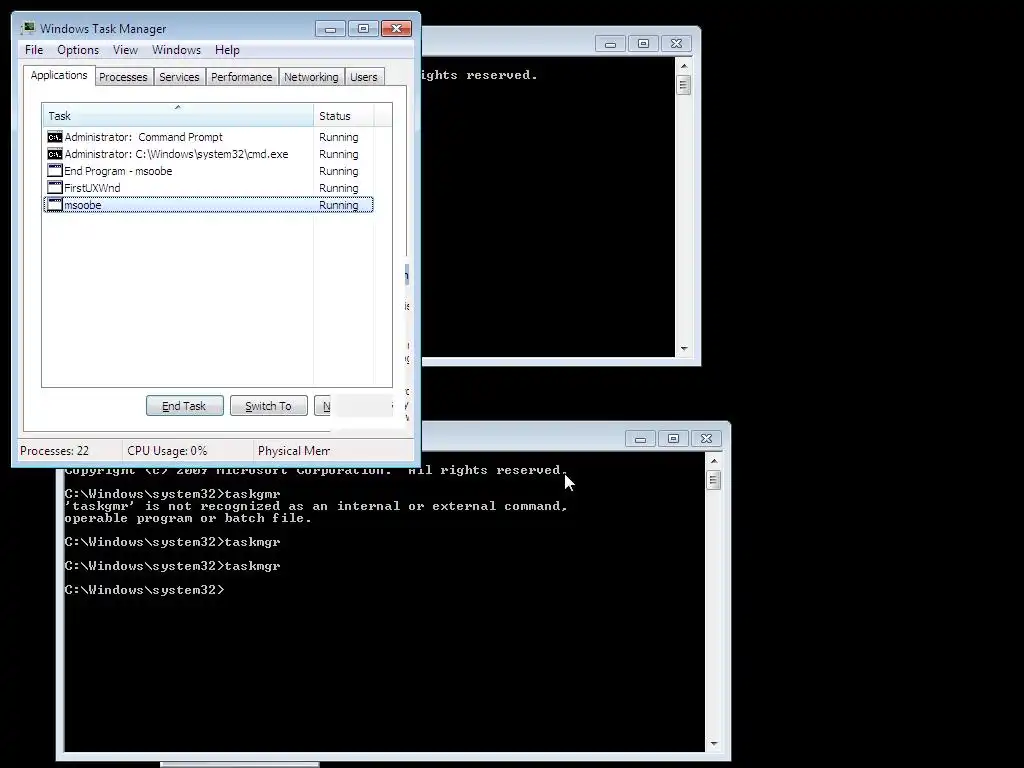Close the Windows Task Manager window
This screenshot has height=768, width=1024.
coord(396,29)
